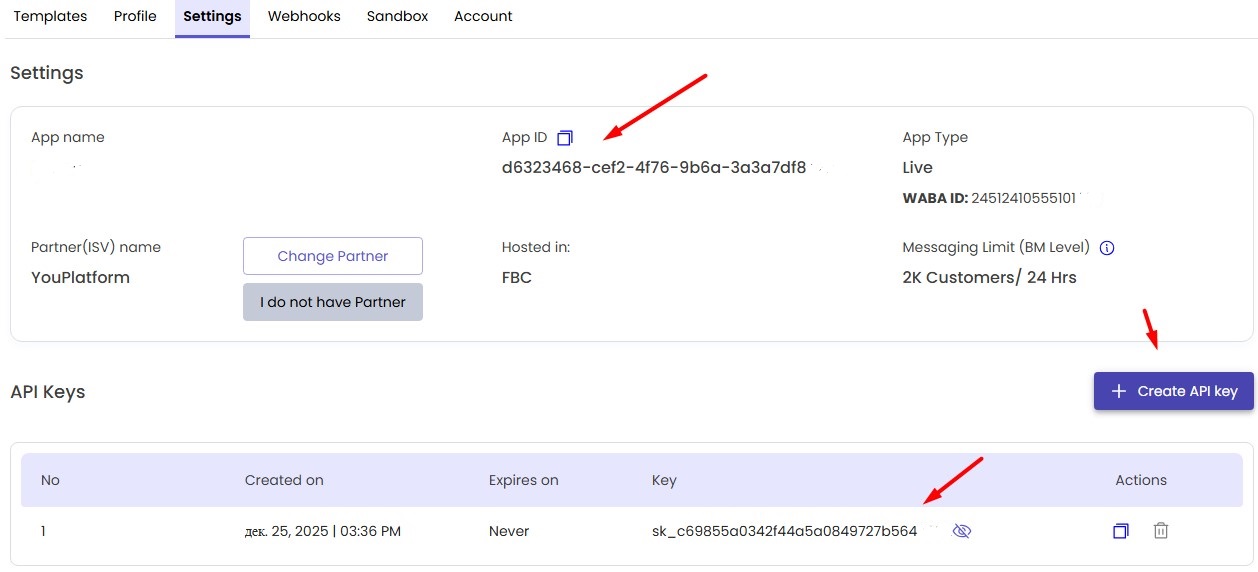Switch to the Profile tab
Screen dimensions: 1258x572
point(135,17)
